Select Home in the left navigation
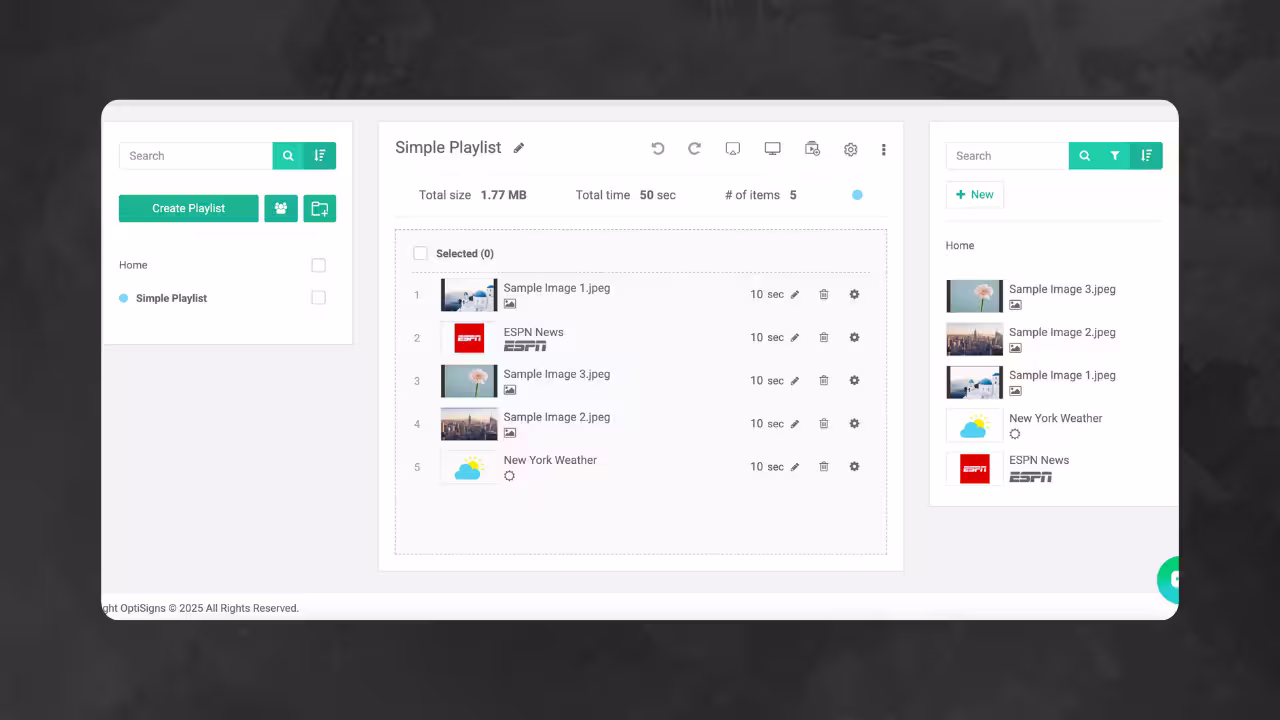This screenshot has width=1280, height=720. tap(133, 265)
